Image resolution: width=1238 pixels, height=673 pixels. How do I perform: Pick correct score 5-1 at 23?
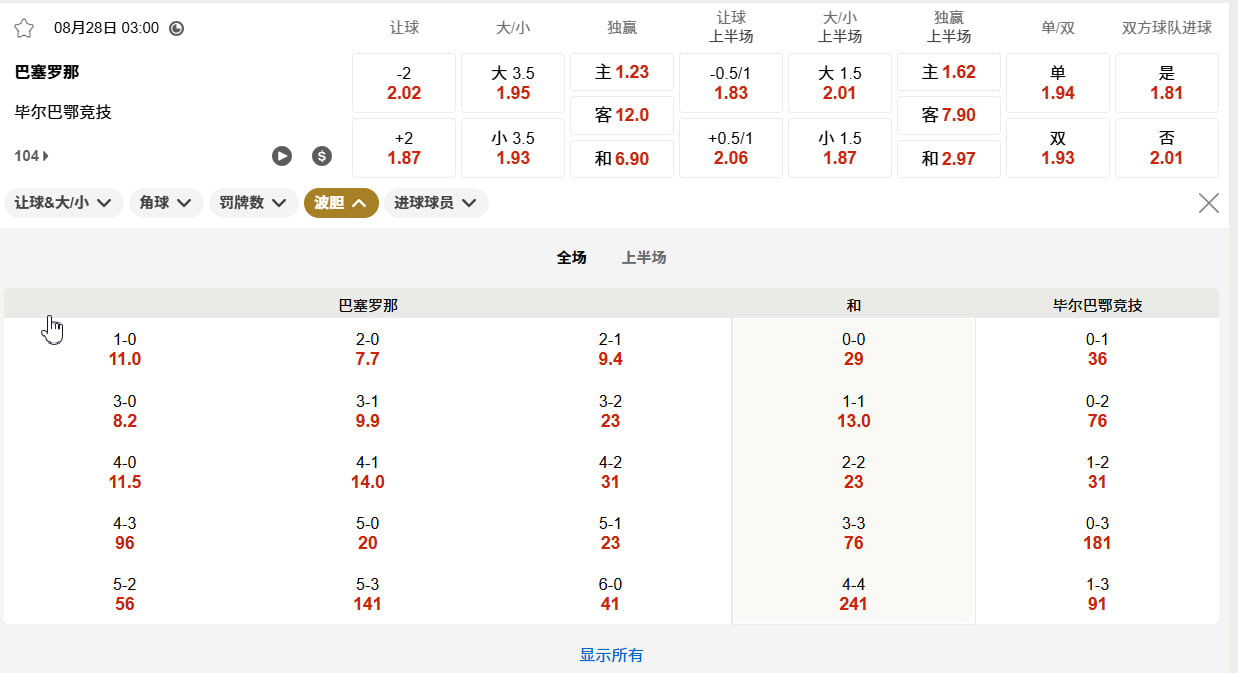611,533
